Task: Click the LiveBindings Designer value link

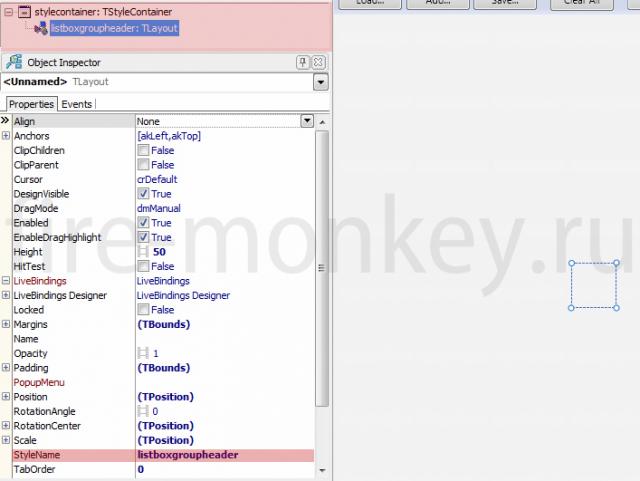Action: [183, 295]
